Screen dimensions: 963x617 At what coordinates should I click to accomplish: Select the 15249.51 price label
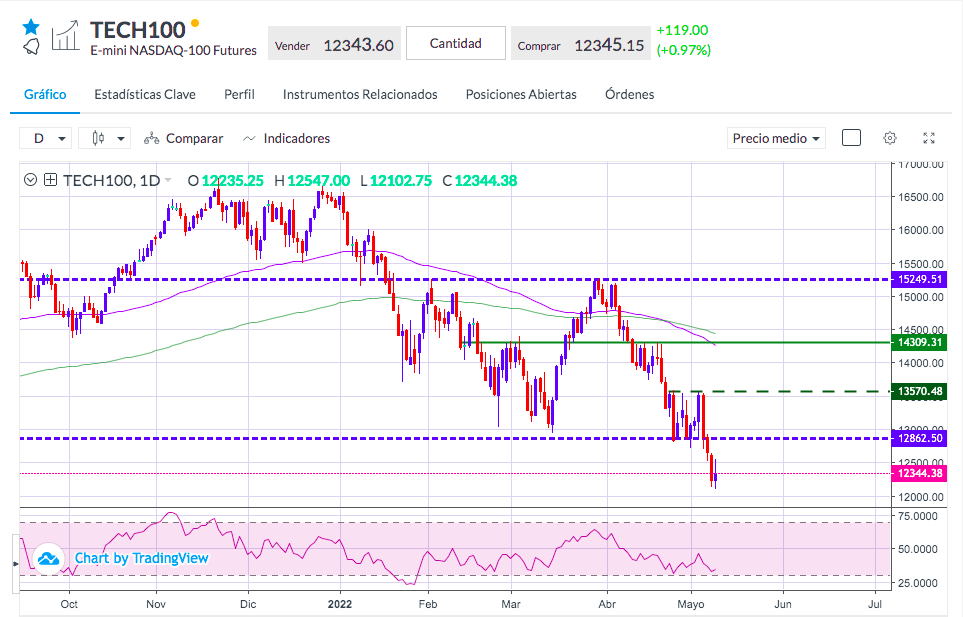click(x=919, y=279)
